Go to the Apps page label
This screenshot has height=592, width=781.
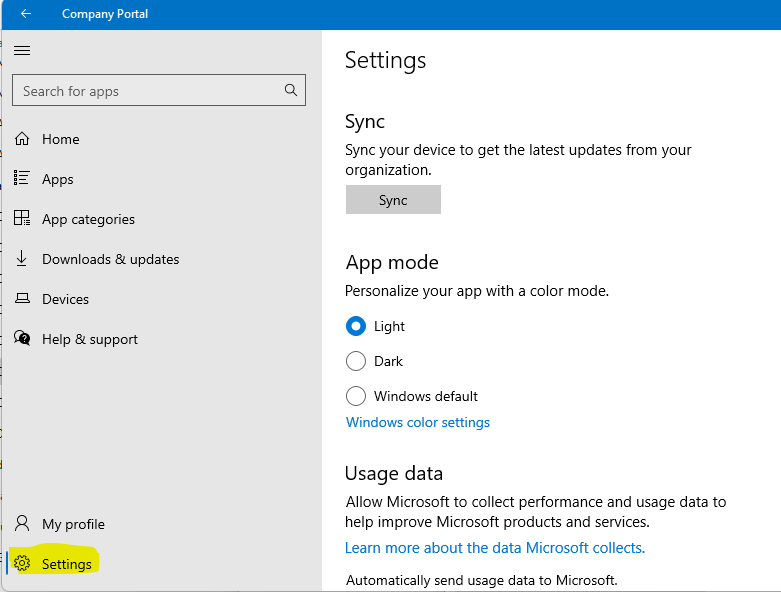[58, 179]
